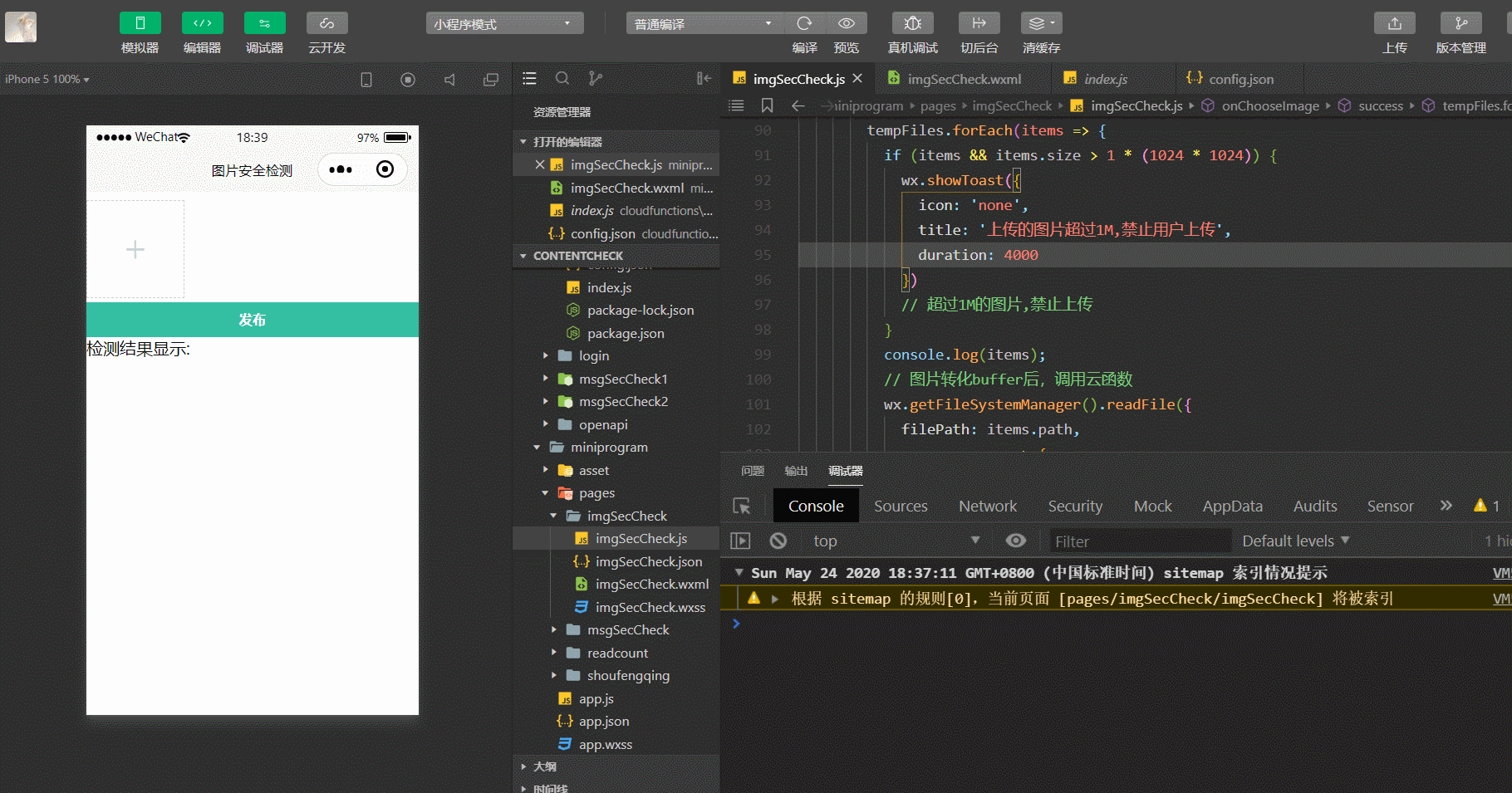This screenshot has width=1512, height=793.
Task: Expand the msgSecCheck1 folder
Action: (623, 379)
